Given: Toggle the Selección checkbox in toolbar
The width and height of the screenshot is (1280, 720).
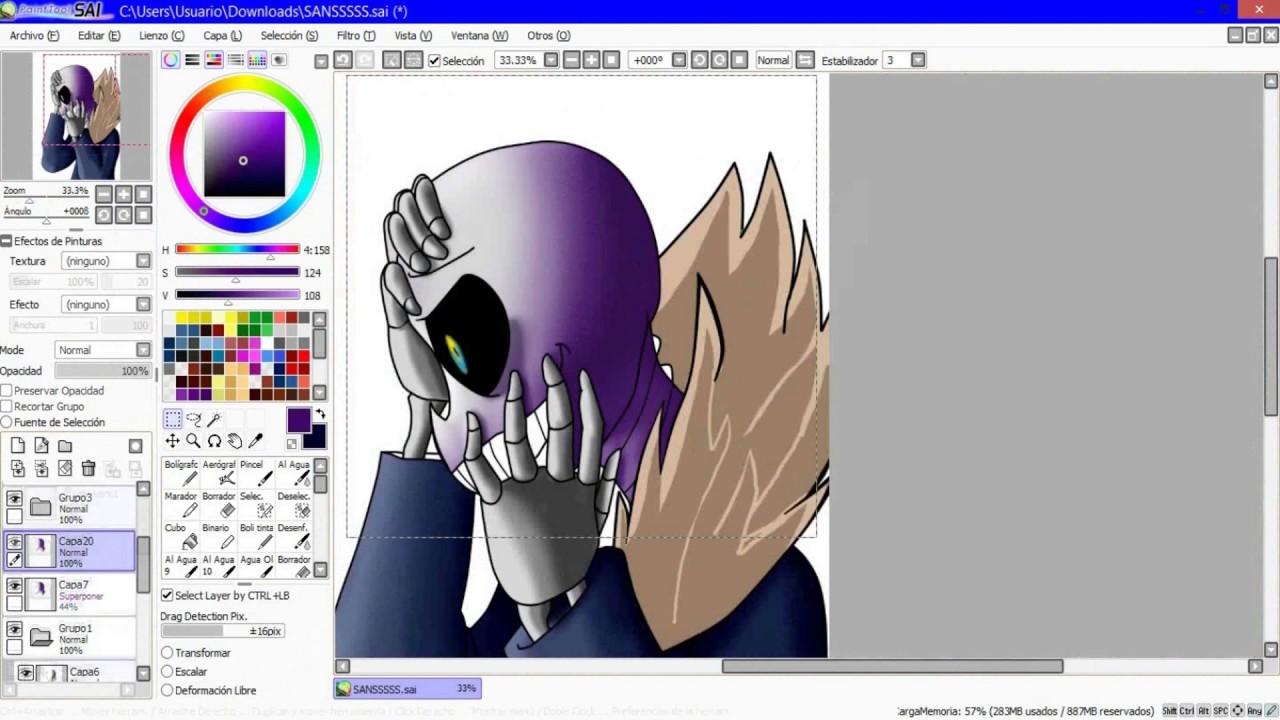Looking at the screenshot, I should [434, 61].
